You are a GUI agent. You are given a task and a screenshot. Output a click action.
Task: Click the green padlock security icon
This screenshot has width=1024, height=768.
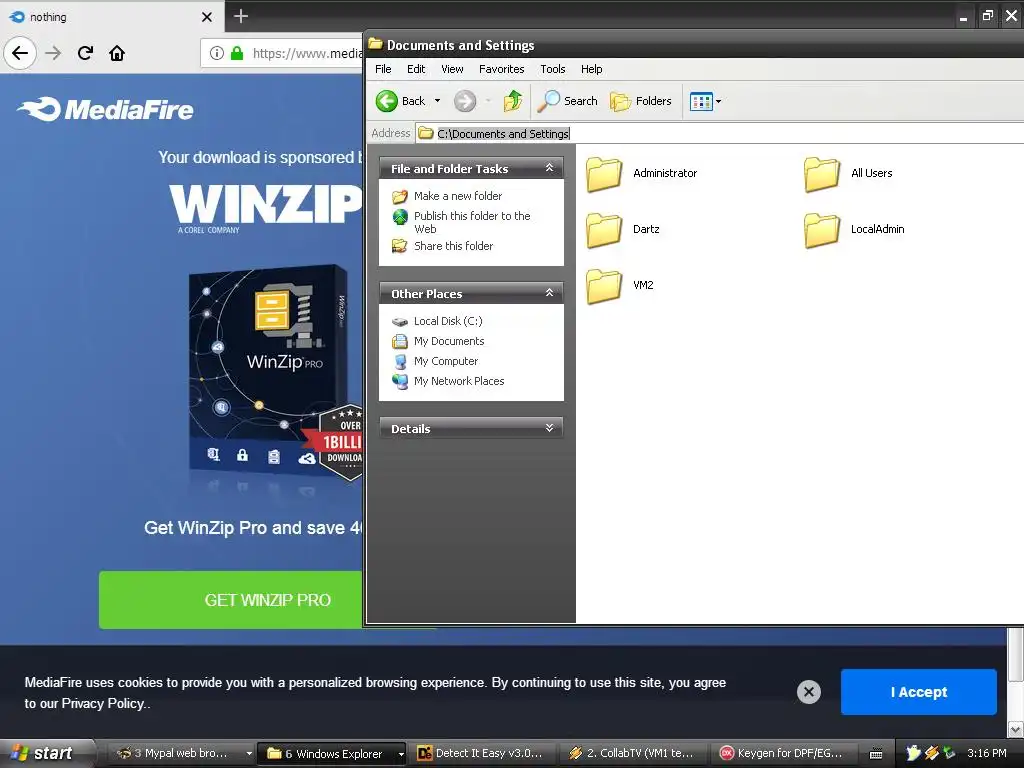pos(237,53)
